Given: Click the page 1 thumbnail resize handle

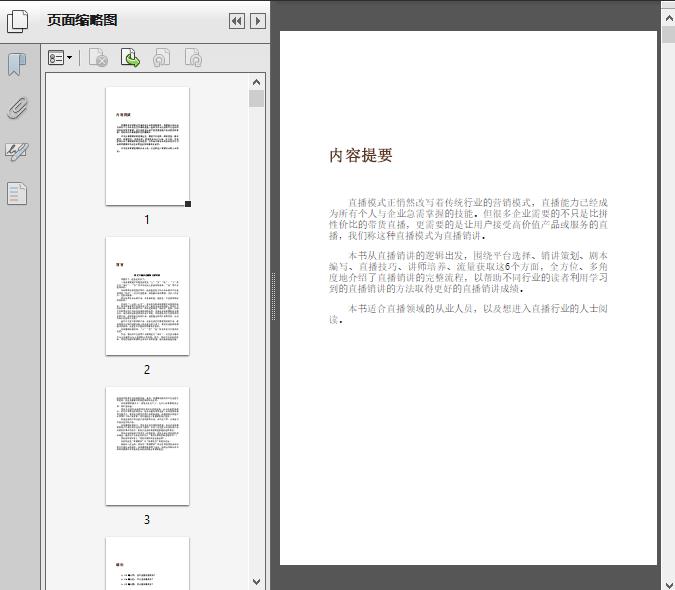Looking at the screenshot, I should [188, 204].
